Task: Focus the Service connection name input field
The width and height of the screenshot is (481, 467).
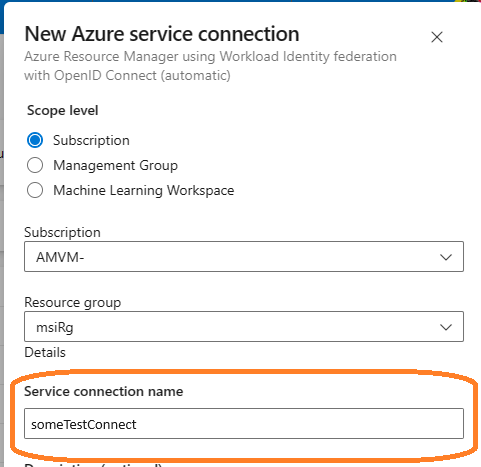Action: click(x=244, y=424)
